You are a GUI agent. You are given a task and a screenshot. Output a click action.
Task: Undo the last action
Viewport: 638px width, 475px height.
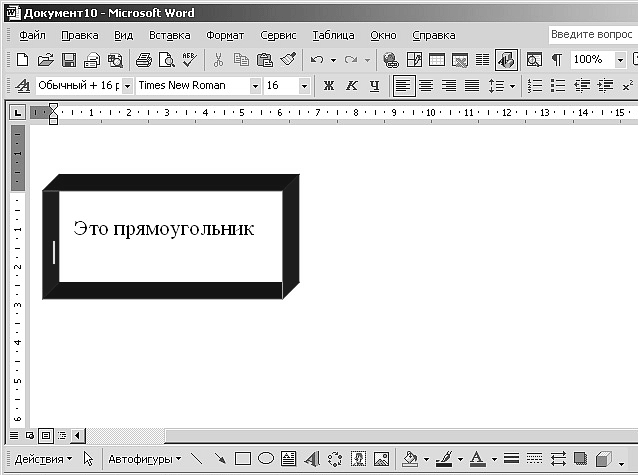coord(317,60)
